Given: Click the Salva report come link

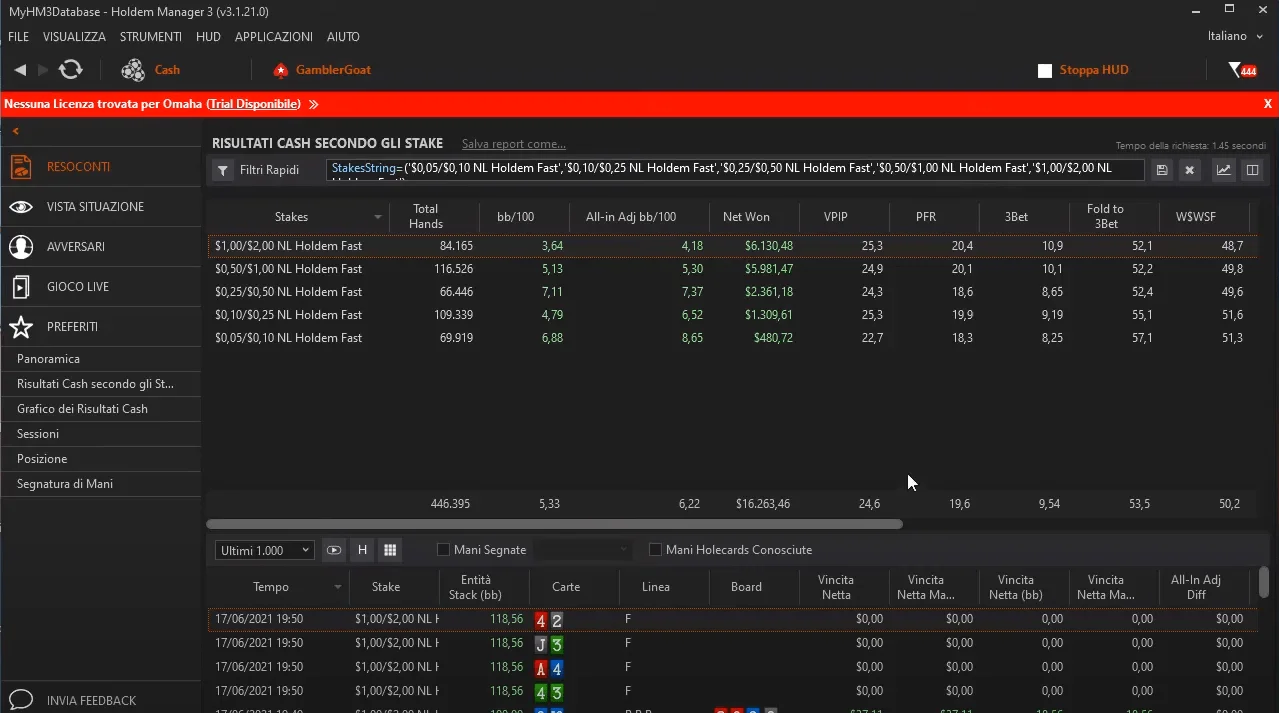Looking at the screenshot, I should 513,144.
